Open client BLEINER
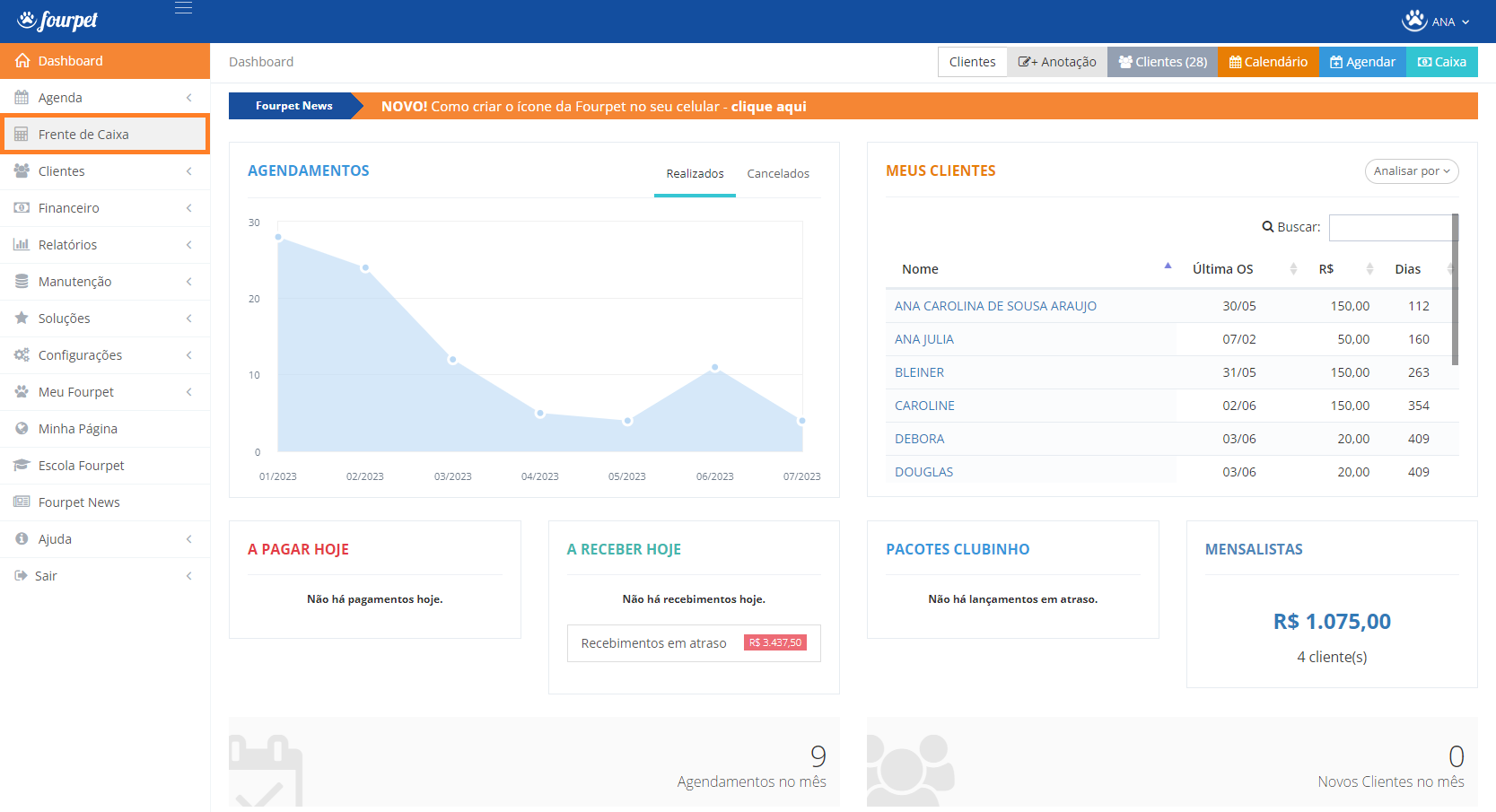 click(x=919, y=372)
